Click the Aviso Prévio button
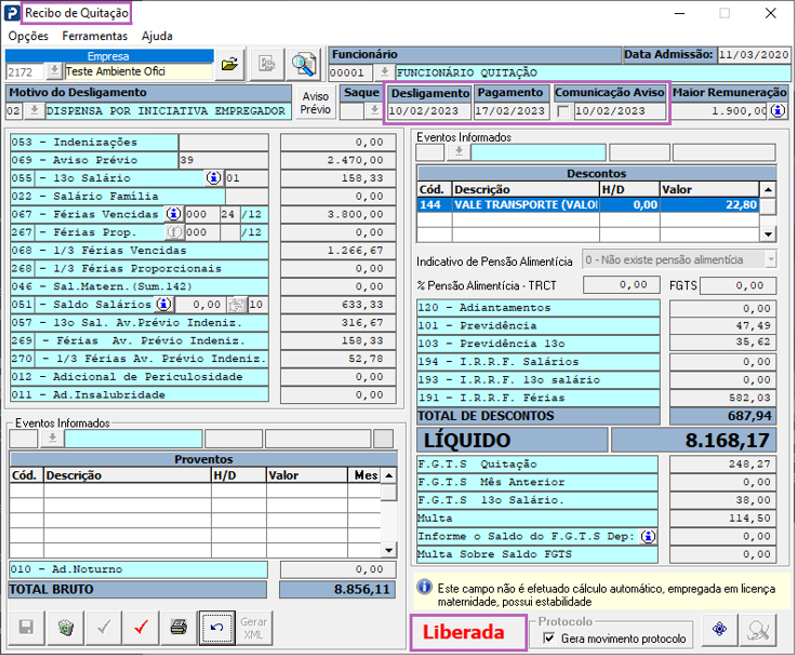This screenshot has width=795, height=655. pyautogui.click(x=315, y=102)
